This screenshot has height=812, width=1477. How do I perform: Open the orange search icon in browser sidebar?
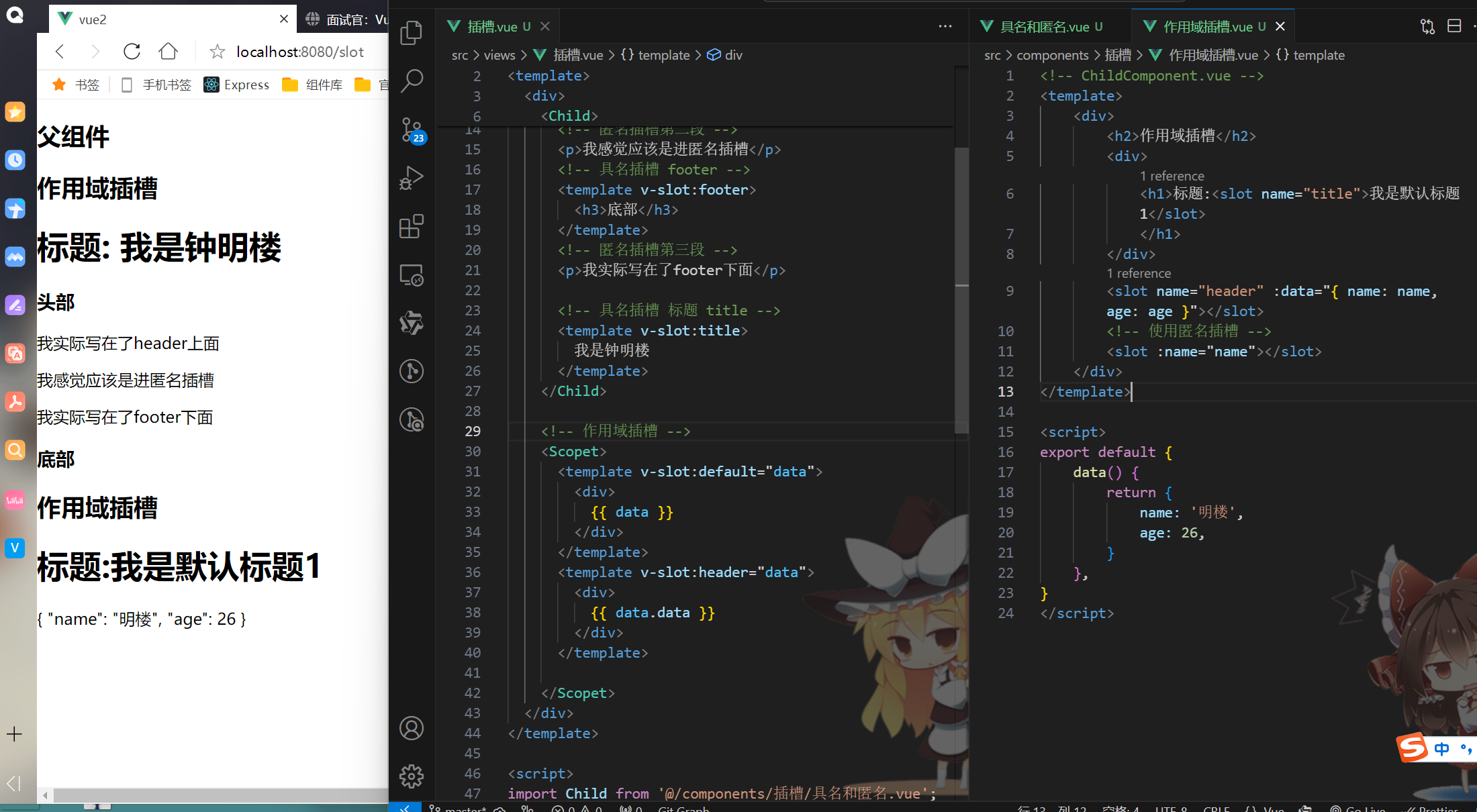pyautogui.click(x=15, y=450)
